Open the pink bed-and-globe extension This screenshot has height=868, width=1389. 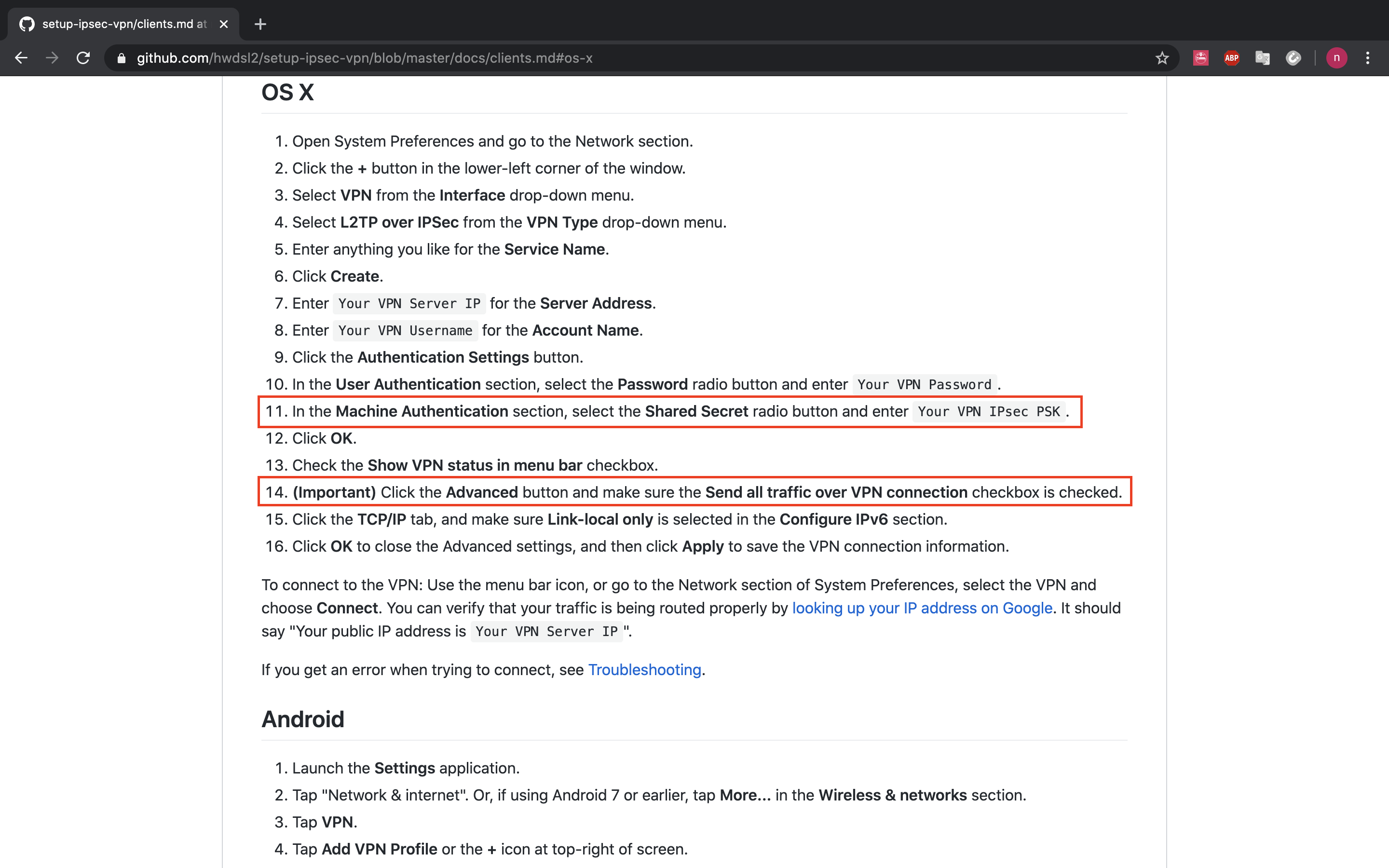pos(1201,58)
